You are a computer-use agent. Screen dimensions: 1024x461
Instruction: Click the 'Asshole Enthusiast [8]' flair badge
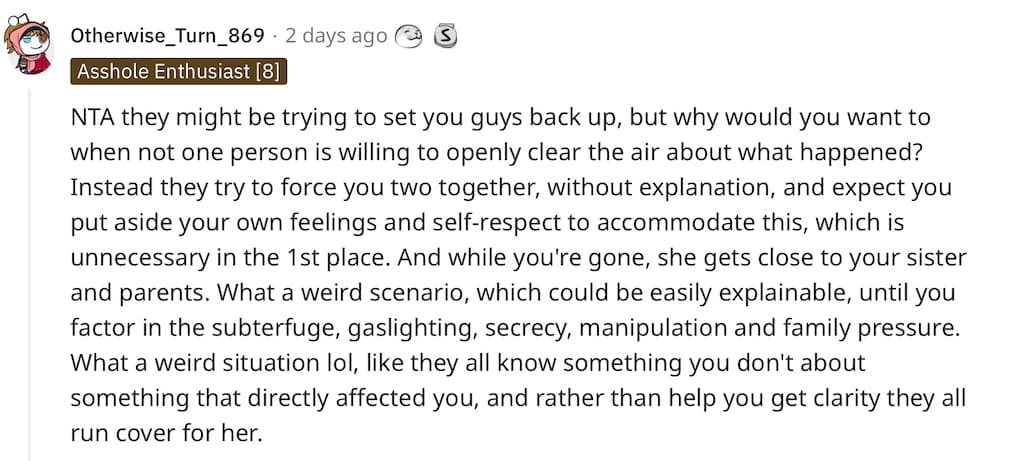click(178, 72)
